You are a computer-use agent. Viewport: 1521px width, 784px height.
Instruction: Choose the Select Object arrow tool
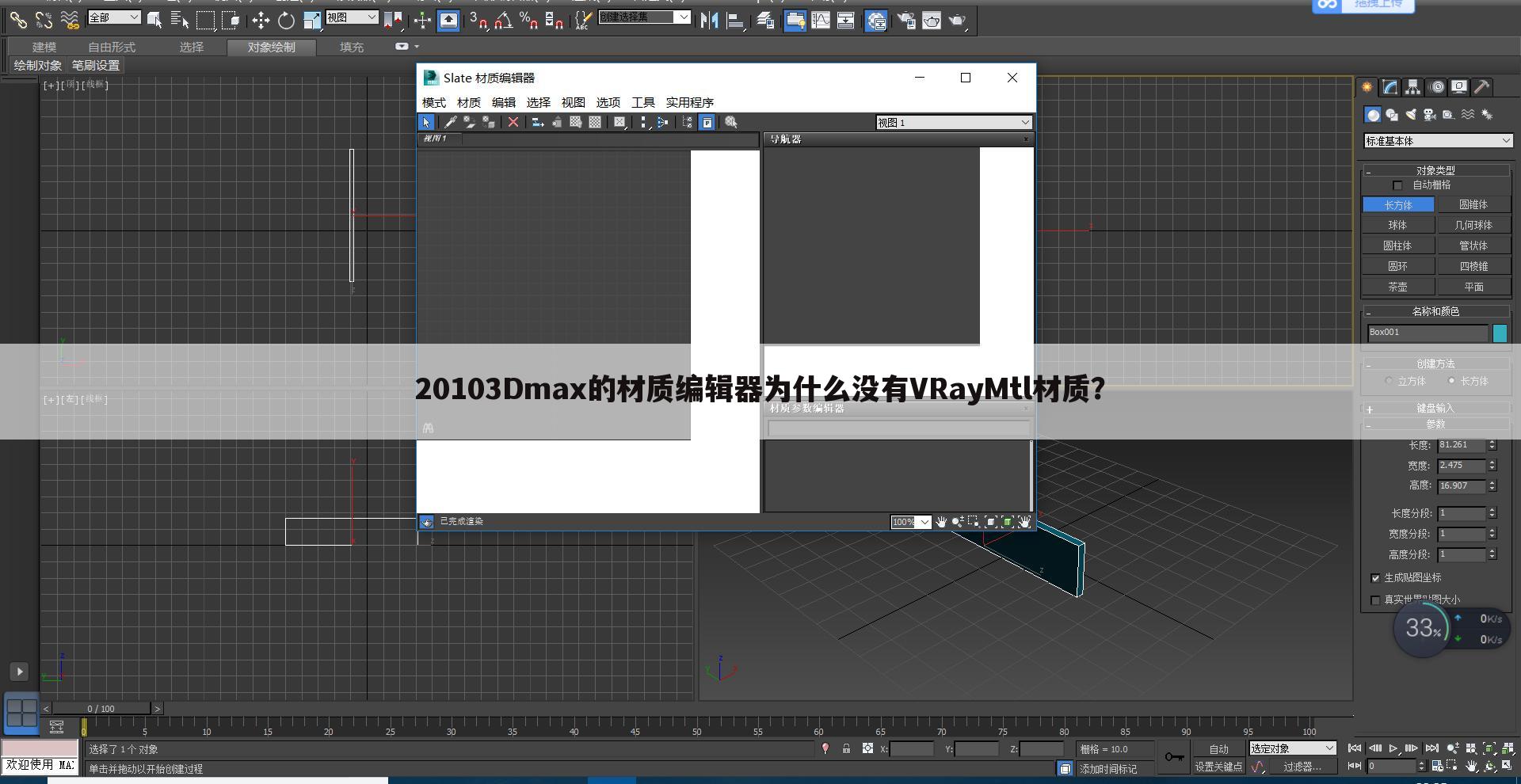click(x=154, y=20)
